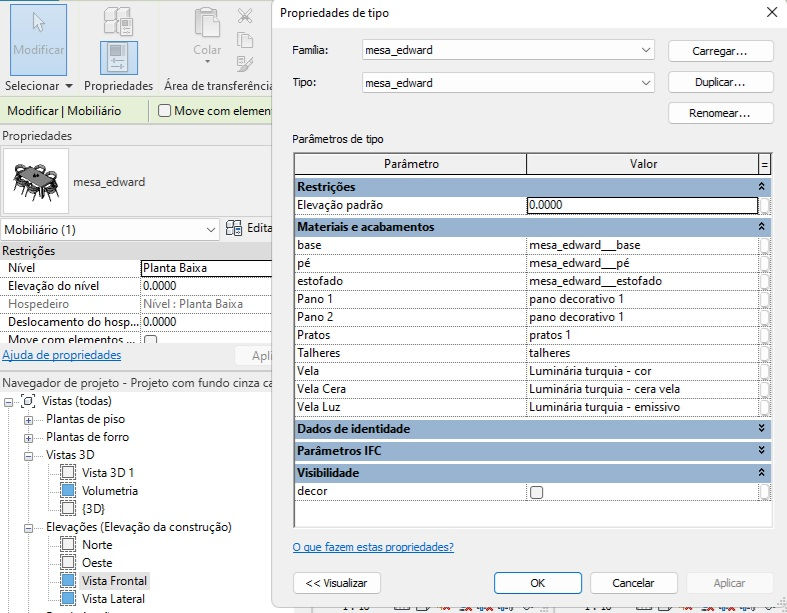Select the Modificar arrow tool
Viewport: 787px width, 613px height.
pyautogui.click(x=38, y=40)
